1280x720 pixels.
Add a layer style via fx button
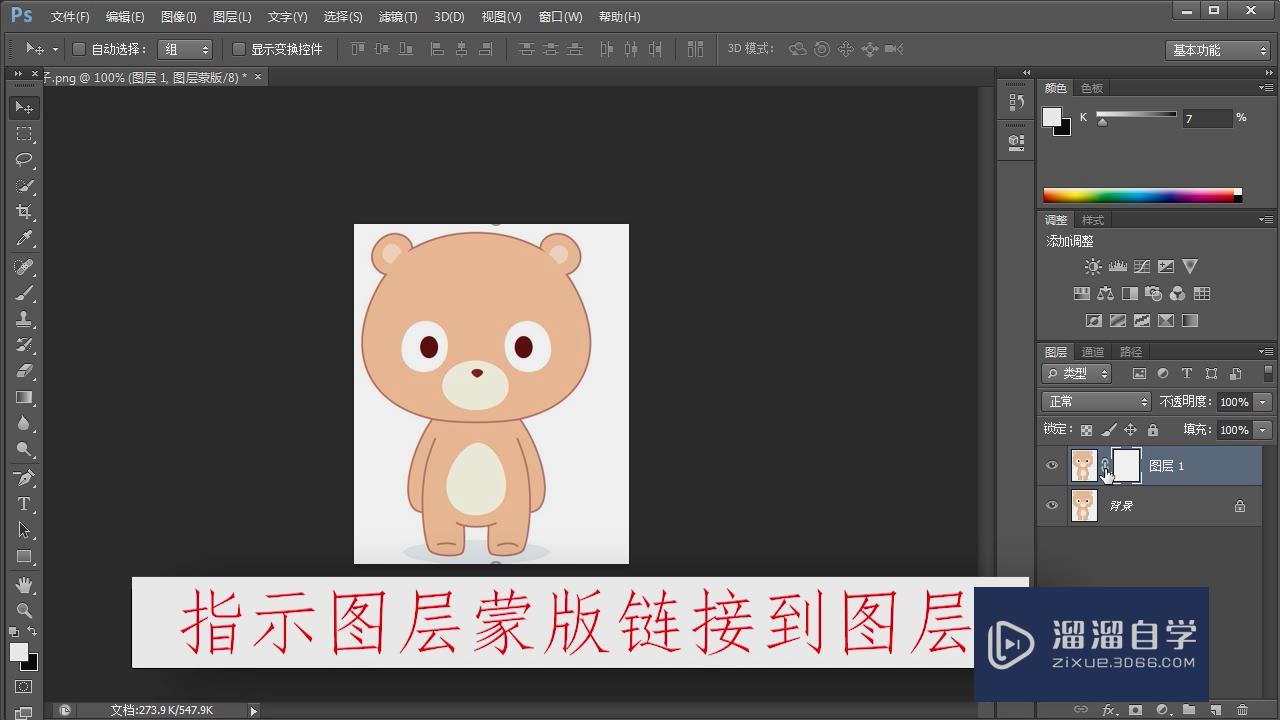pyautogui.click(x=1108, y=710)
